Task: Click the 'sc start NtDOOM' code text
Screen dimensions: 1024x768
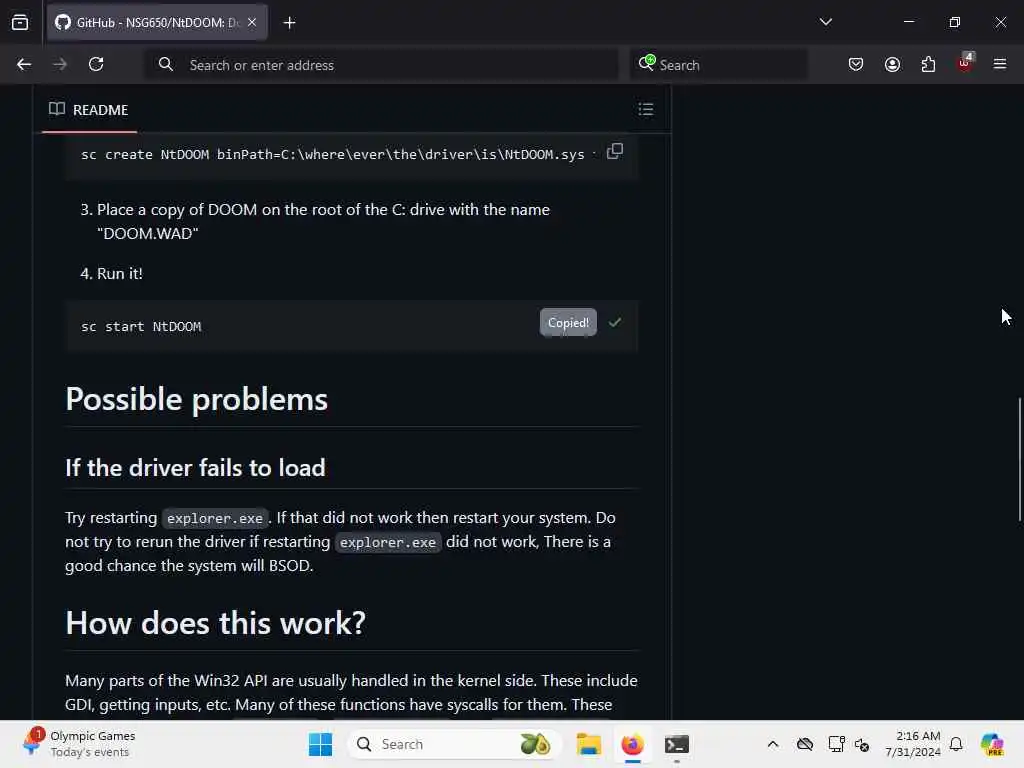Action: [141, 327]
